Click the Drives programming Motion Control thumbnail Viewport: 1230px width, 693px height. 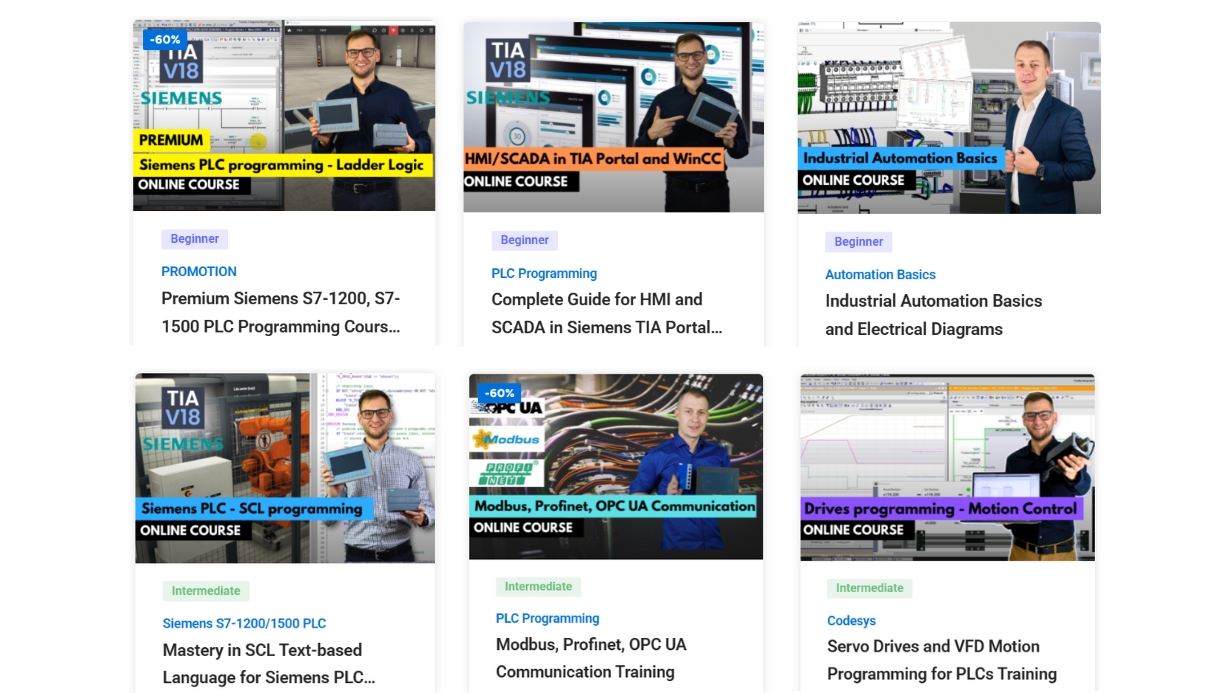(x=947, y=467)
